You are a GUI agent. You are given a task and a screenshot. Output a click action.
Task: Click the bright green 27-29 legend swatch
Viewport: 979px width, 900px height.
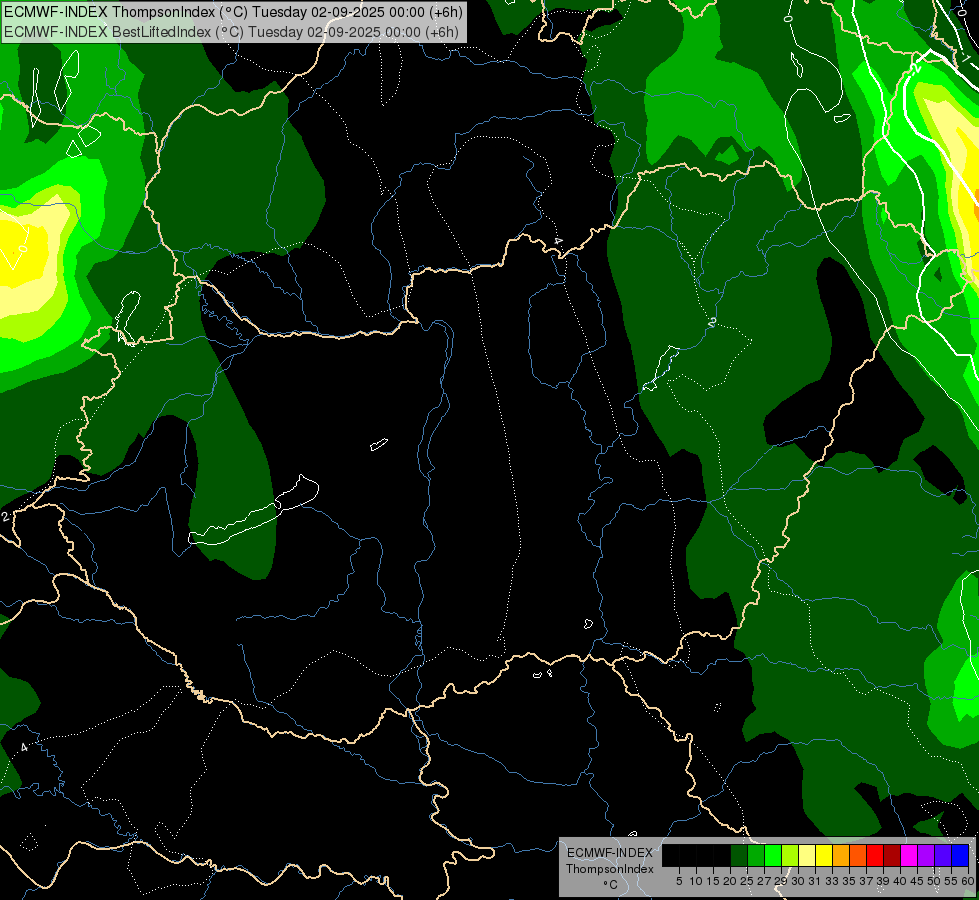coord(773,855)
